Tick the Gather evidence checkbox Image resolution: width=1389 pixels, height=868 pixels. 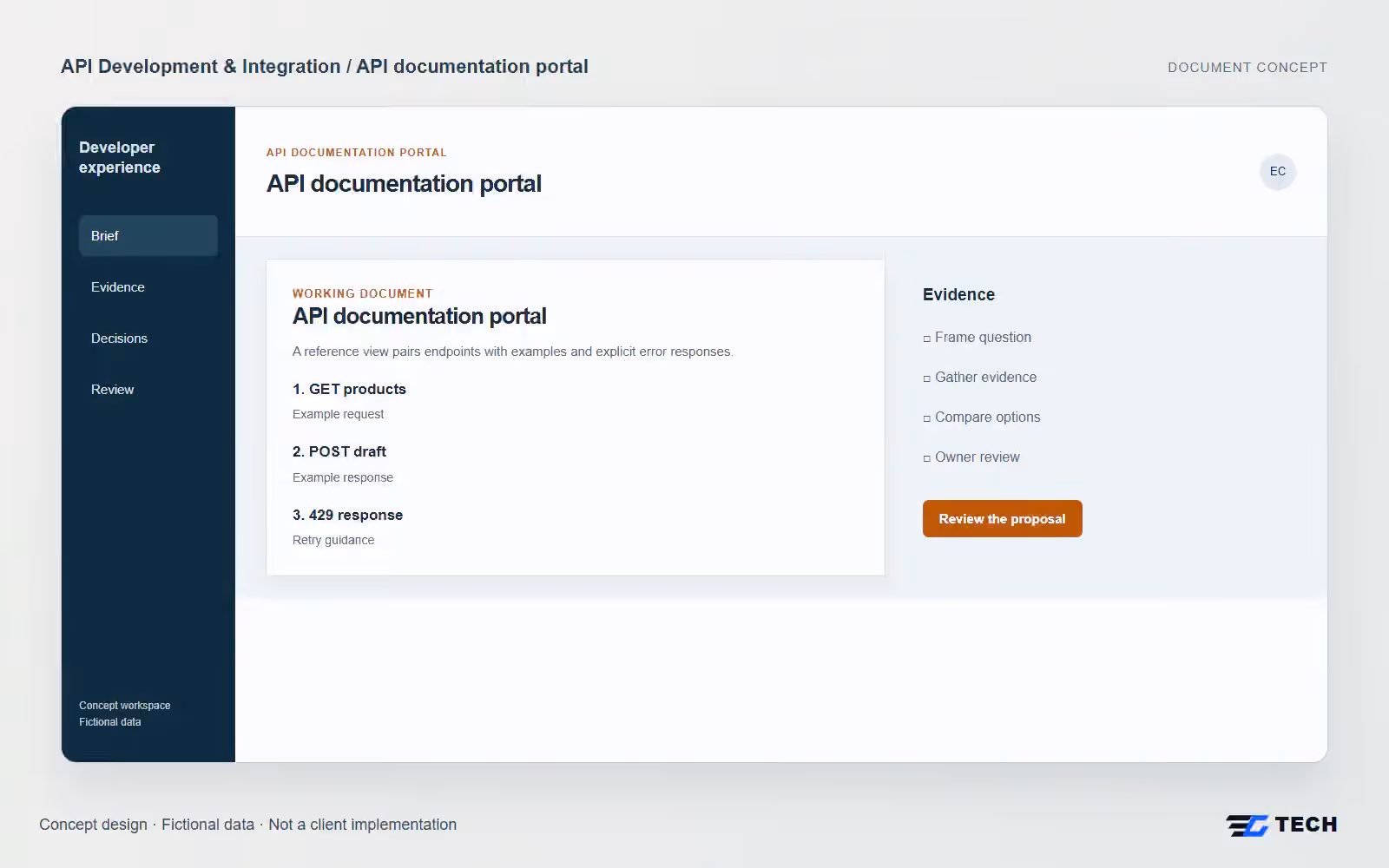tap(927, 378)
